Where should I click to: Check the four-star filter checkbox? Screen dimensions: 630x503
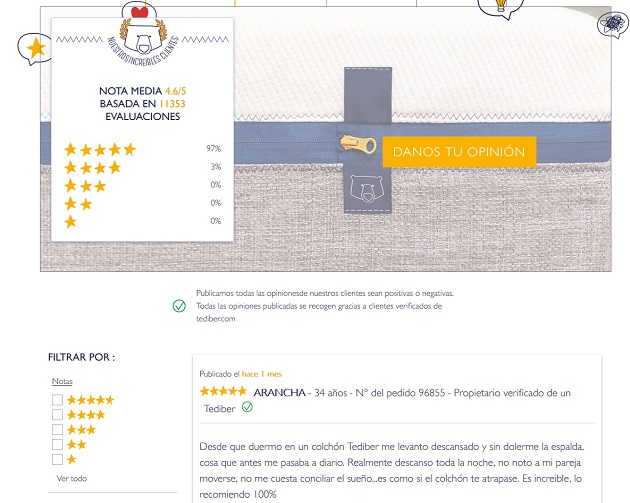(x=57, y=415)
